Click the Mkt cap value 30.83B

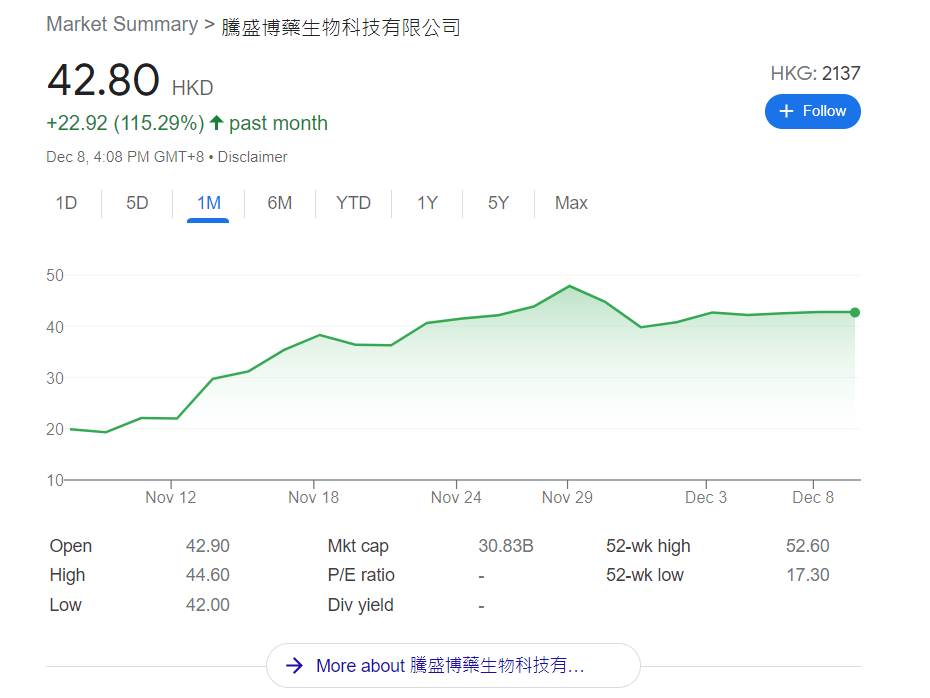[x=506, y=546]
